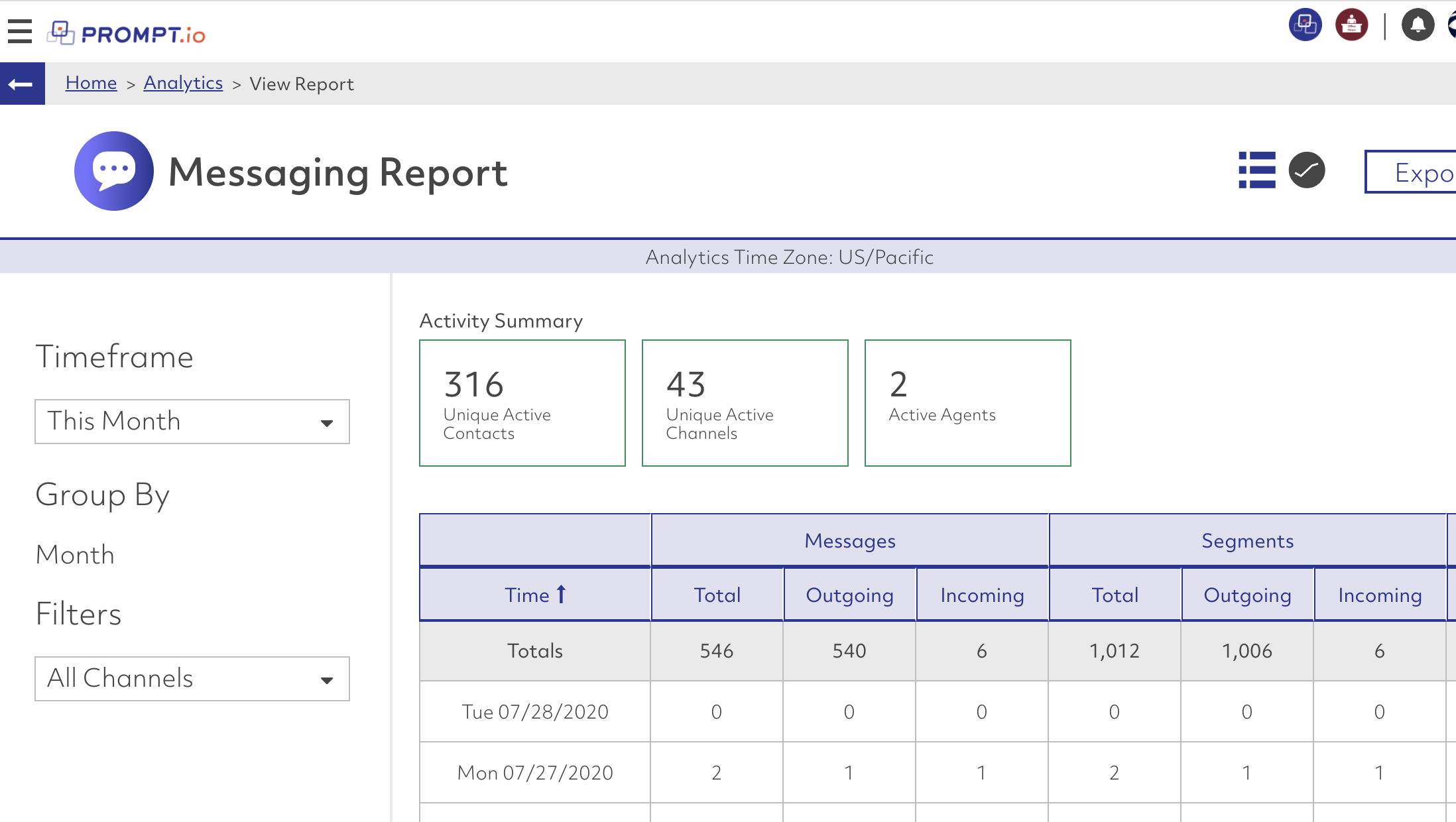The width and height of the screenshot is (1456, 822).
Task: Select the 2 Active Agents card
Action: [968, 403]
